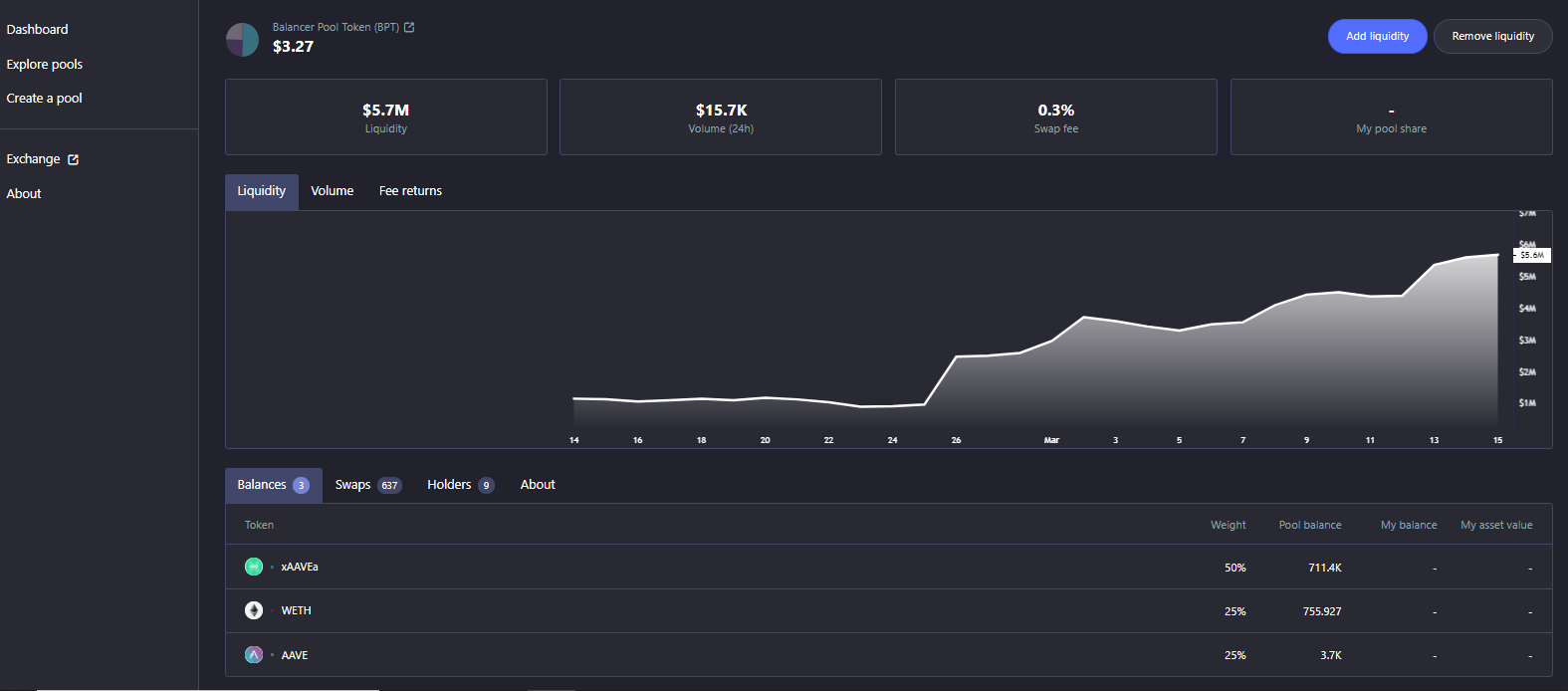Click the My asset value column header
This screenshot has height=691, width=1568.
point(1496,525)
